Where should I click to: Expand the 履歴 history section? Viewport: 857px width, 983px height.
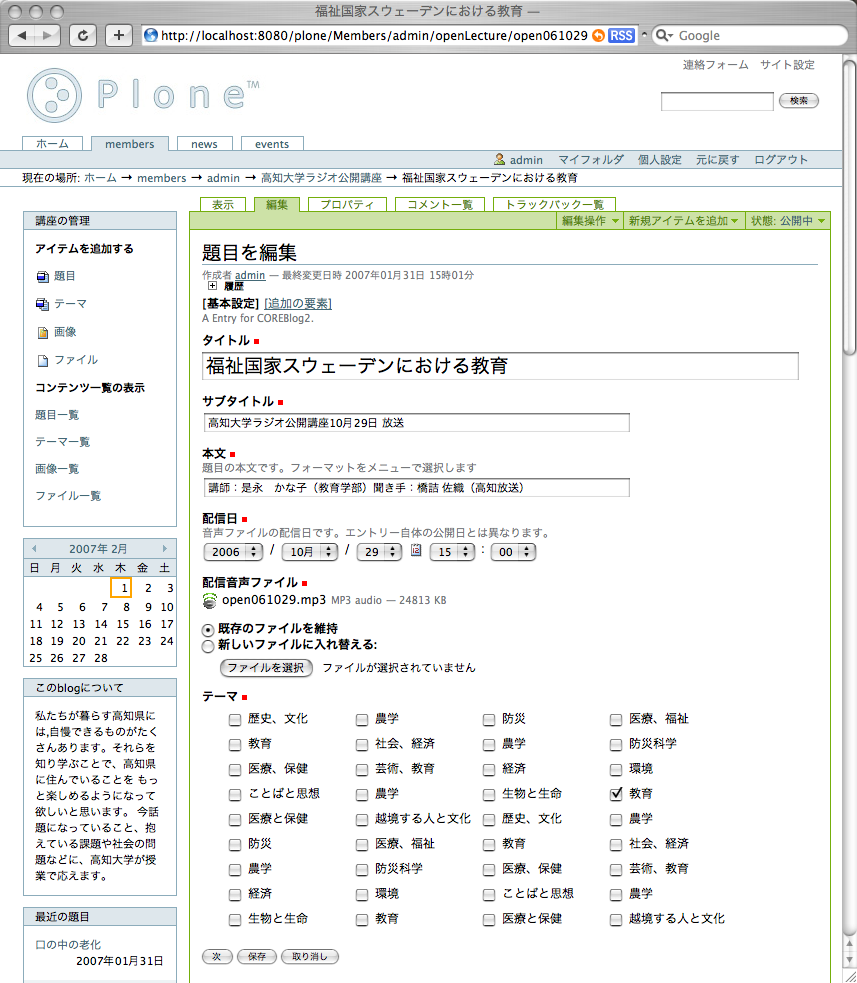click(213, 286)
